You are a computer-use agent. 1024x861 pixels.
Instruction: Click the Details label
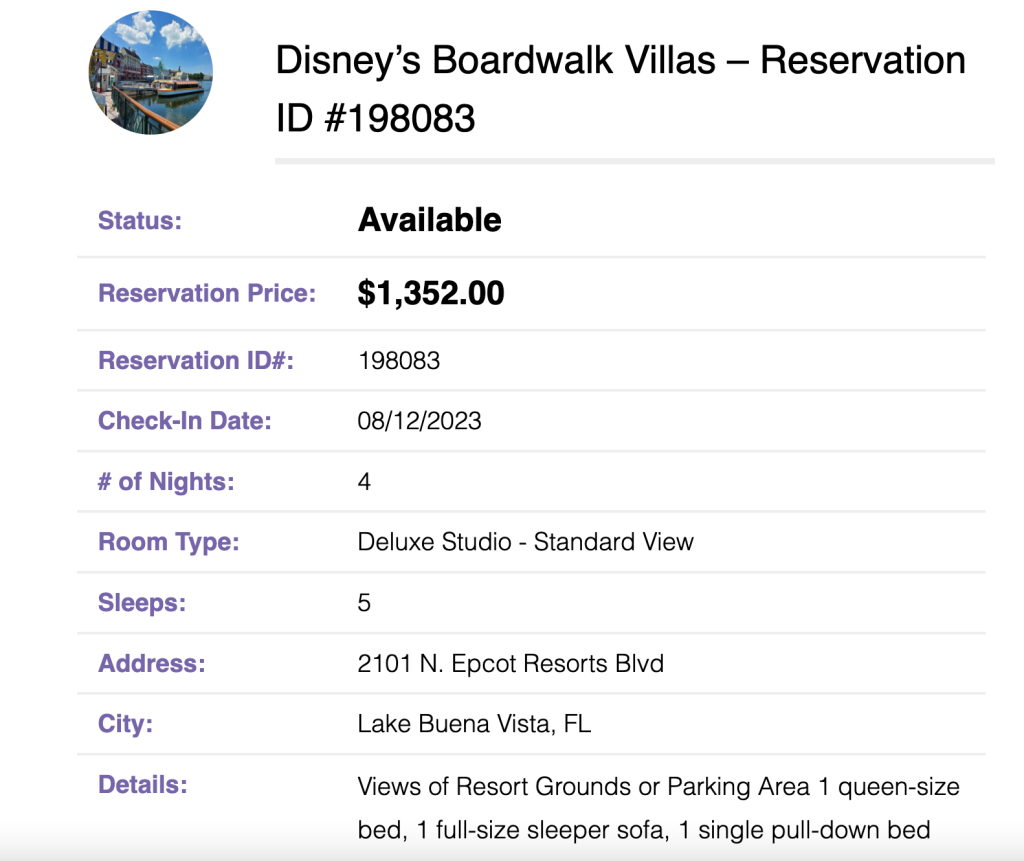pyautogui.click(x=142, y=785)
